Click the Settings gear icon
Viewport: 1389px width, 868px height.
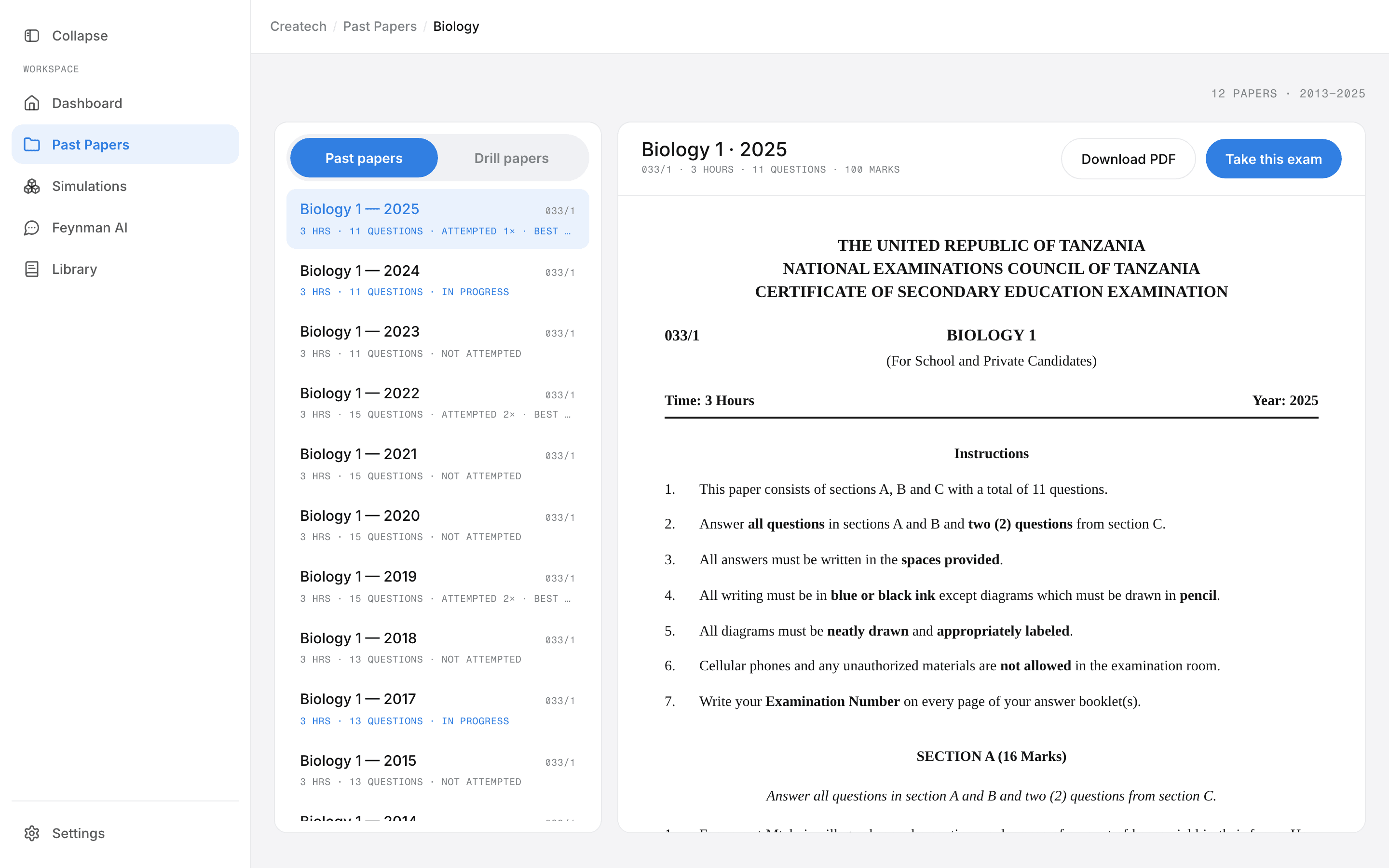click(31, 833)
